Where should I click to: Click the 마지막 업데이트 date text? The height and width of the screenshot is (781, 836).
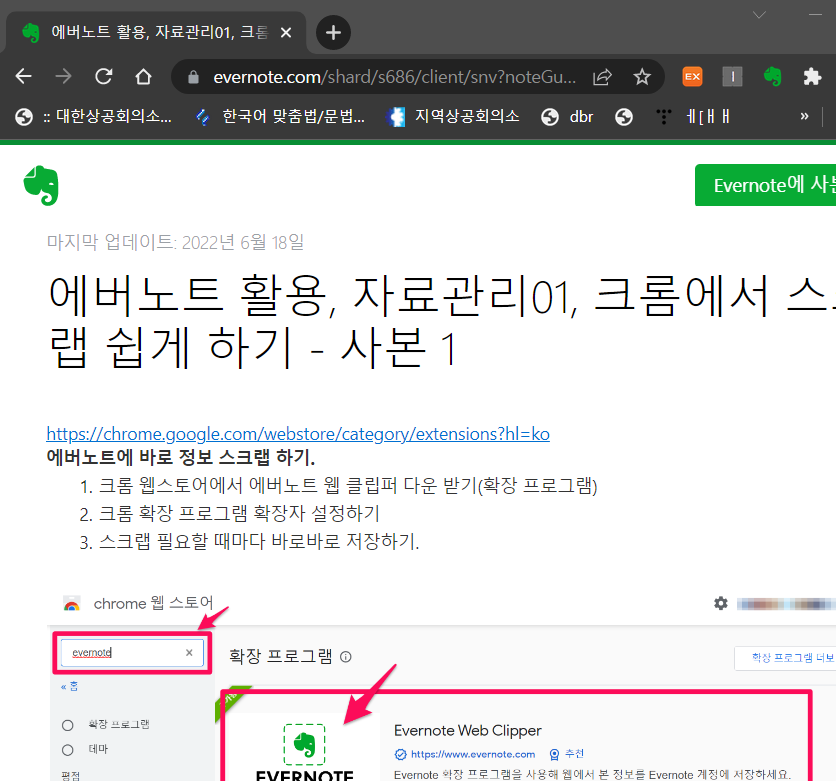[x=175, y=242]
